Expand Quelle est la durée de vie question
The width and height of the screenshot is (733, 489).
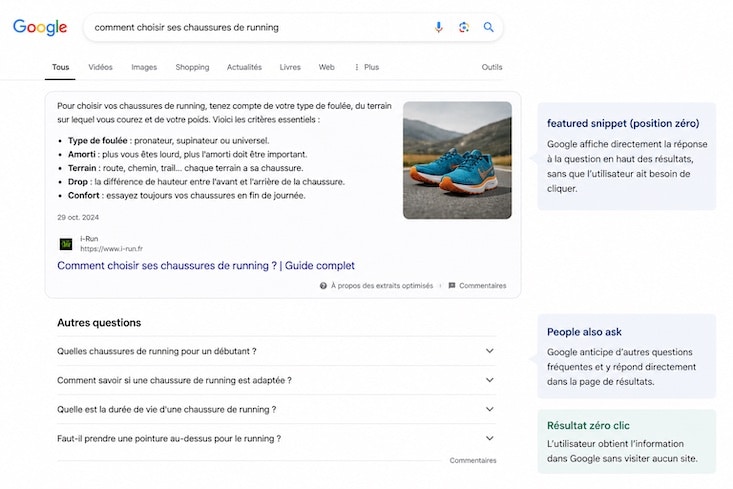[x=276, y=409]
